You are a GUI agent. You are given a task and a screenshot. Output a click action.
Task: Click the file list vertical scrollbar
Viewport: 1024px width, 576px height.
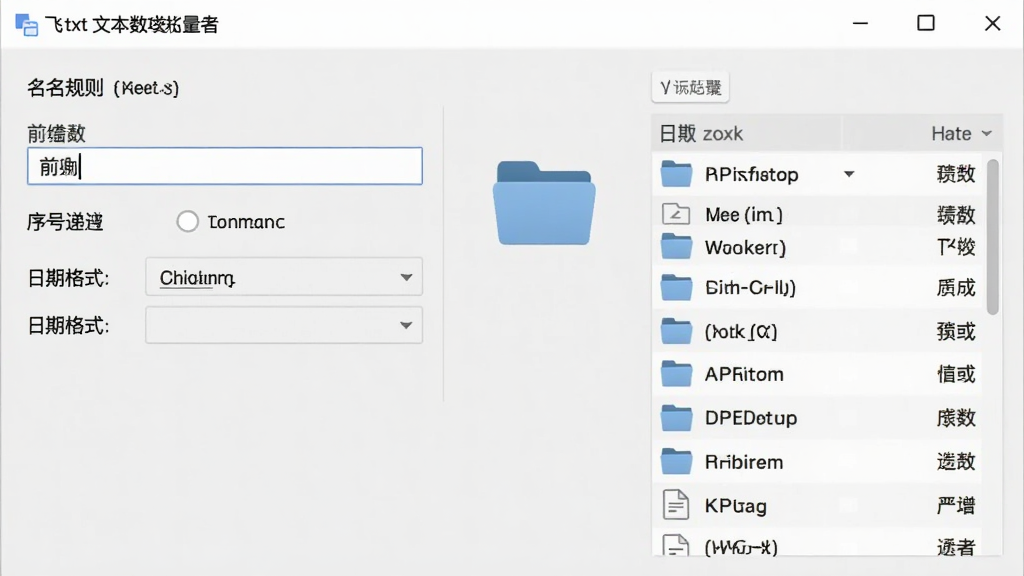tap(993, 237)
